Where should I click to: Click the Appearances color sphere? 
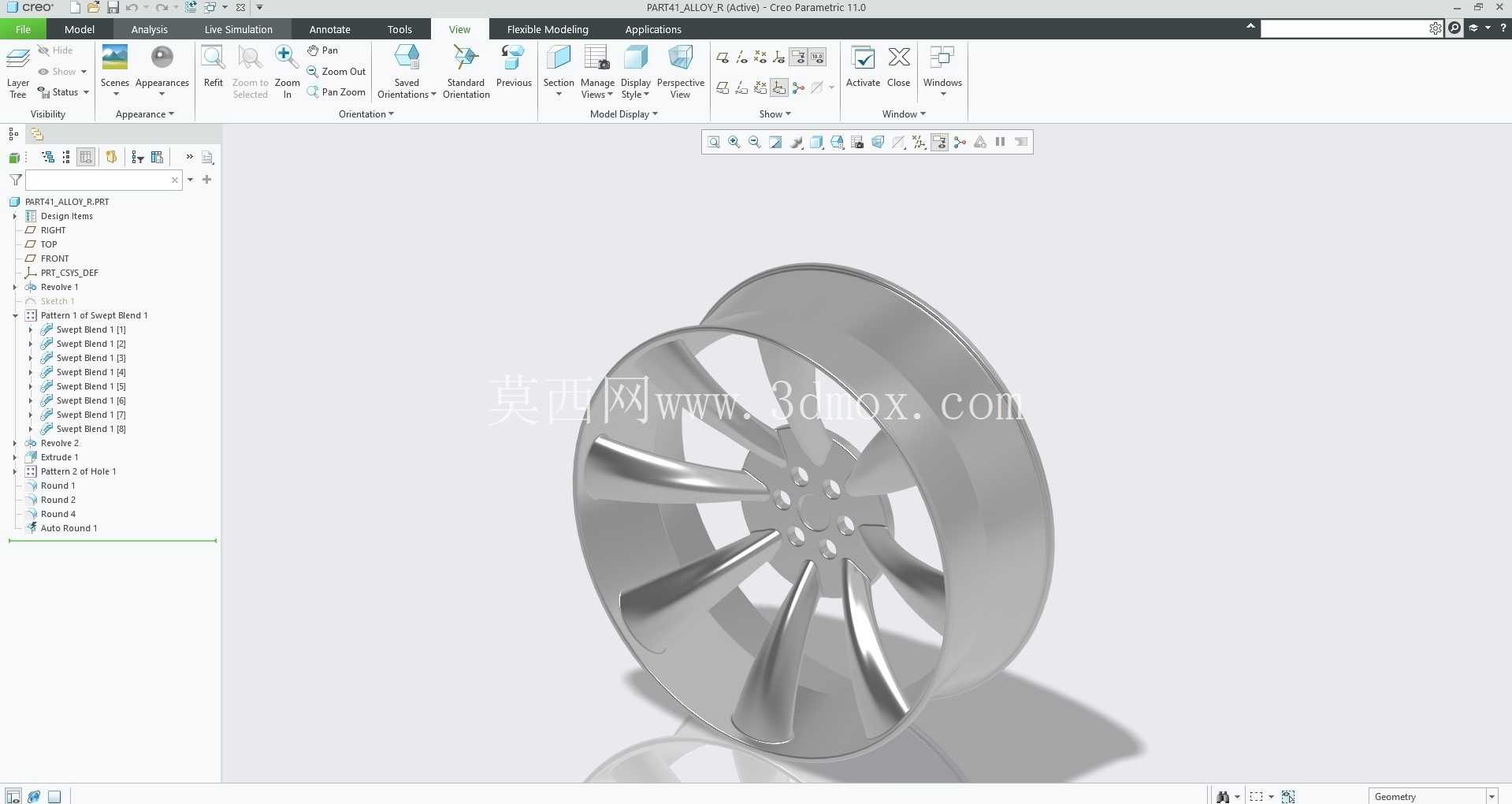pyautogui.click(x=162, y=58)
